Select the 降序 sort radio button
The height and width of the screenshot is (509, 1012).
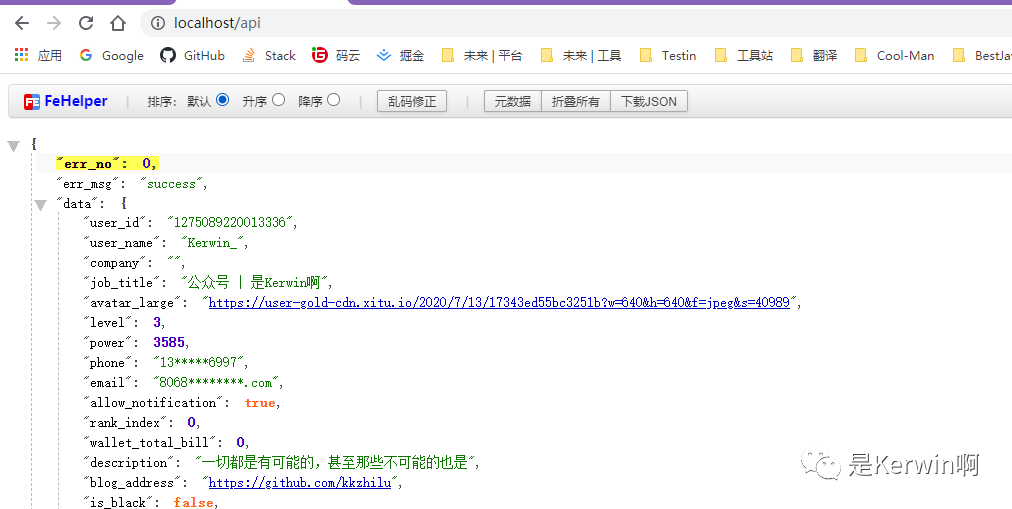tap(334, 100)
